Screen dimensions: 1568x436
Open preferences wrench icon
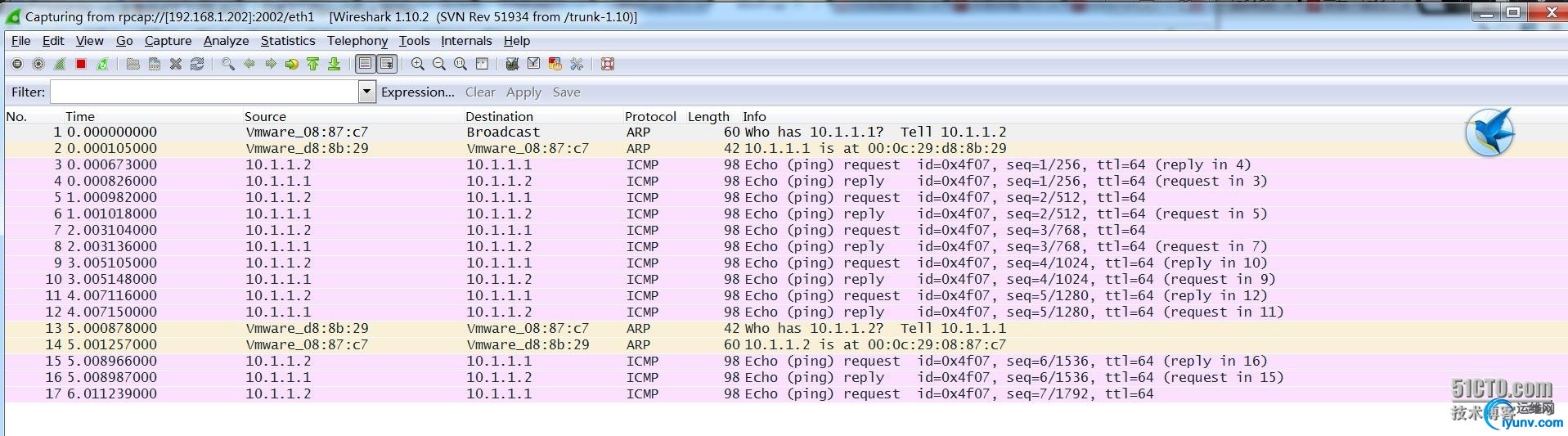tap(577, 64)
